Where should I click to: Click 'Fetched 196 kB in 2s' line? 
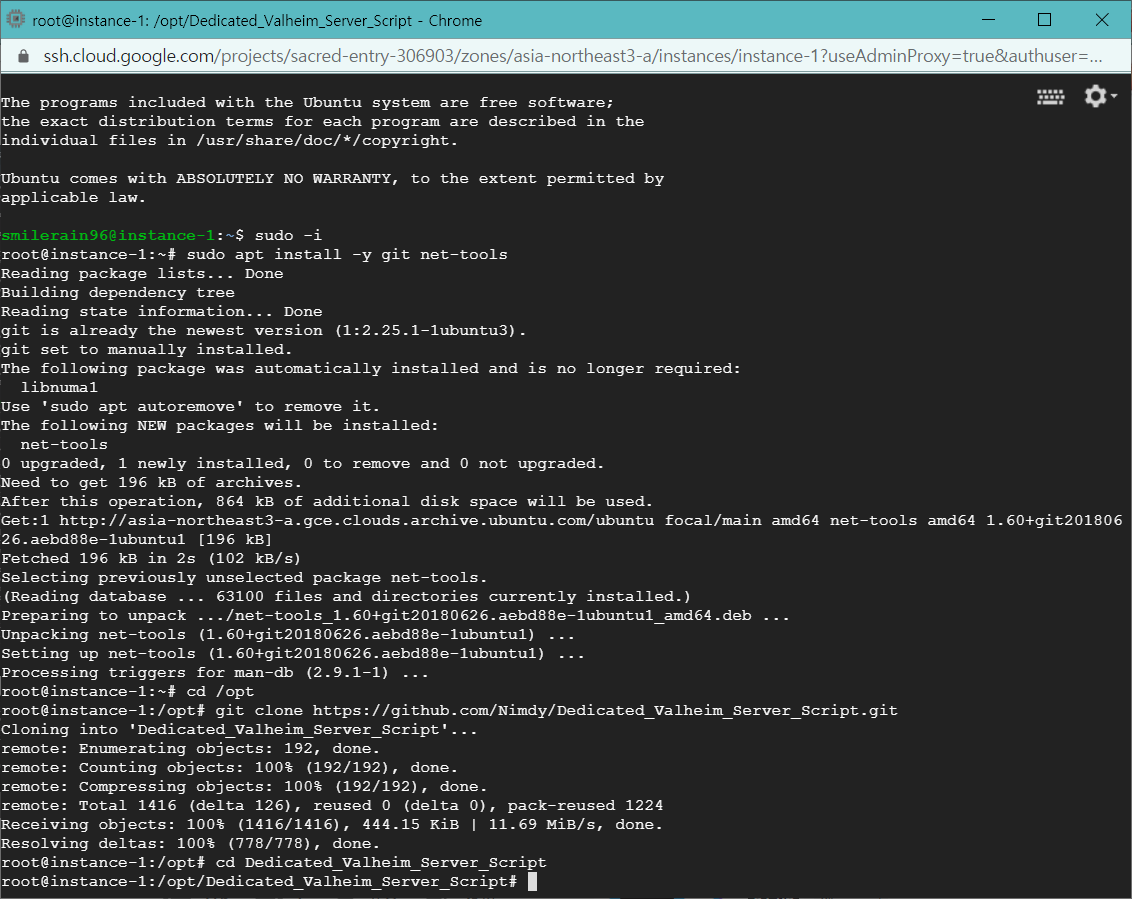151,558
